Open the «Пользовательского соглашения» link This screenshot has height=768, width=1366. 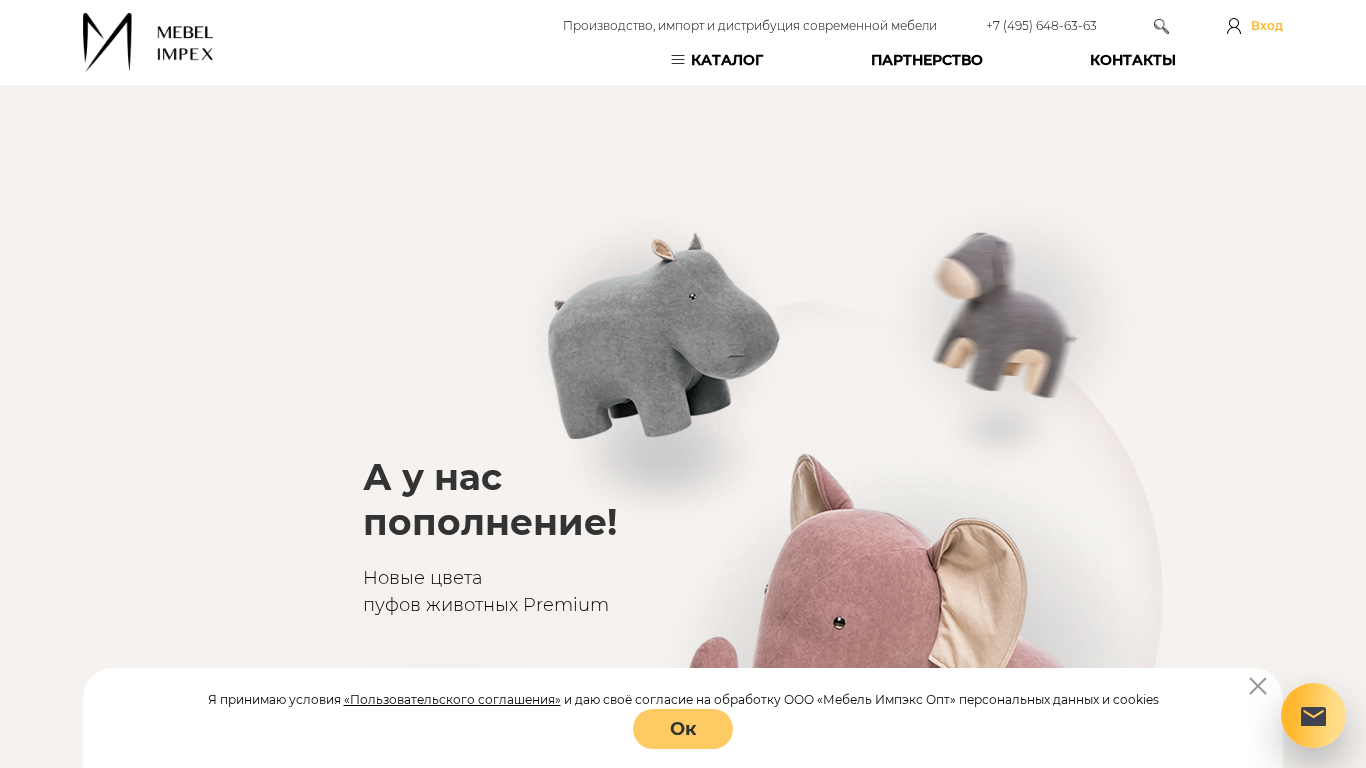[x=452, y=700]
